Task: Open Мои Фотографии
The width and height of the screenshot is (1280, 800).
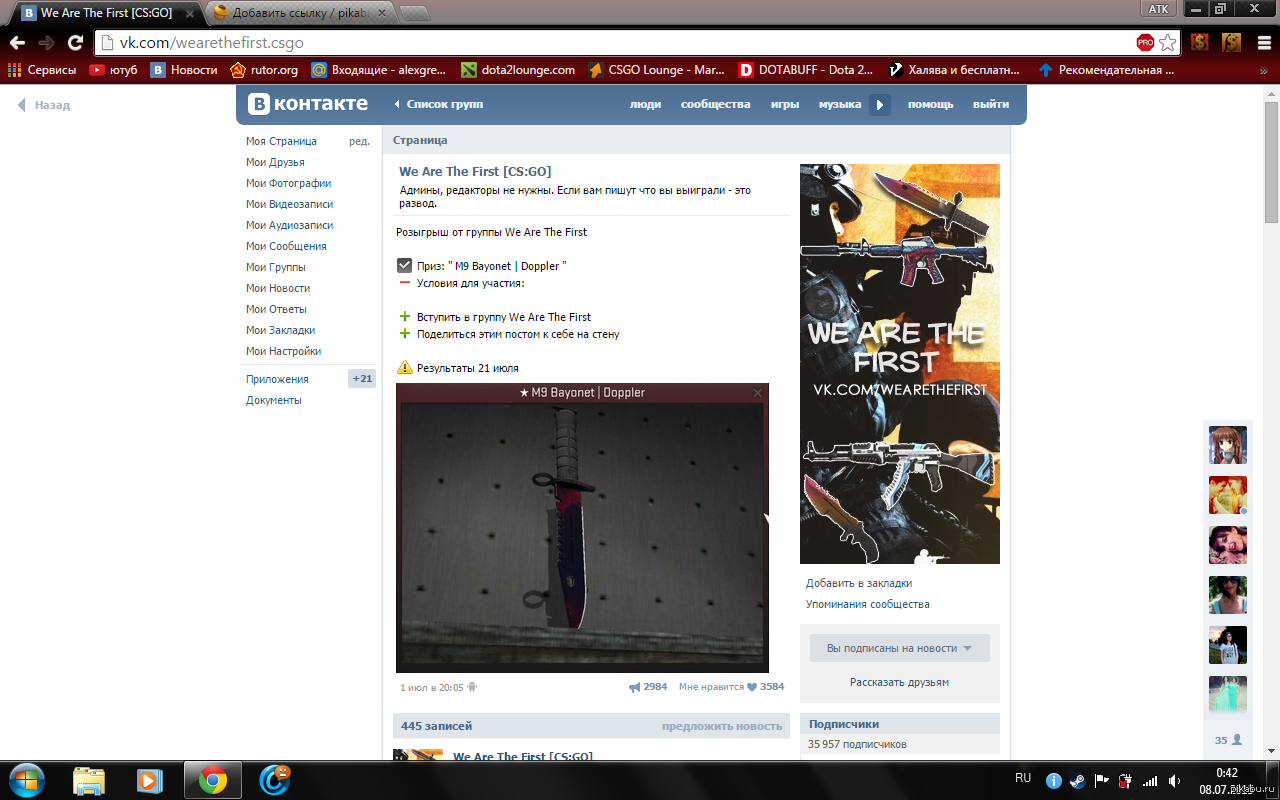Action: (288, 183)
